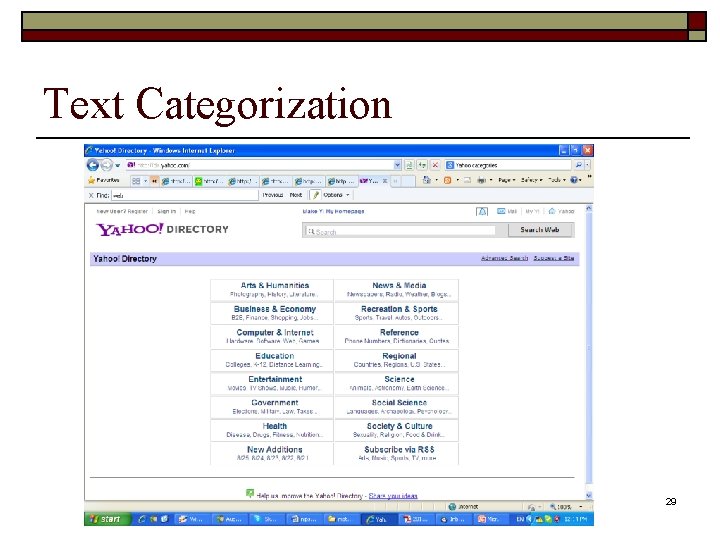
Task: Open the Health category
Action: pos(275,426)
